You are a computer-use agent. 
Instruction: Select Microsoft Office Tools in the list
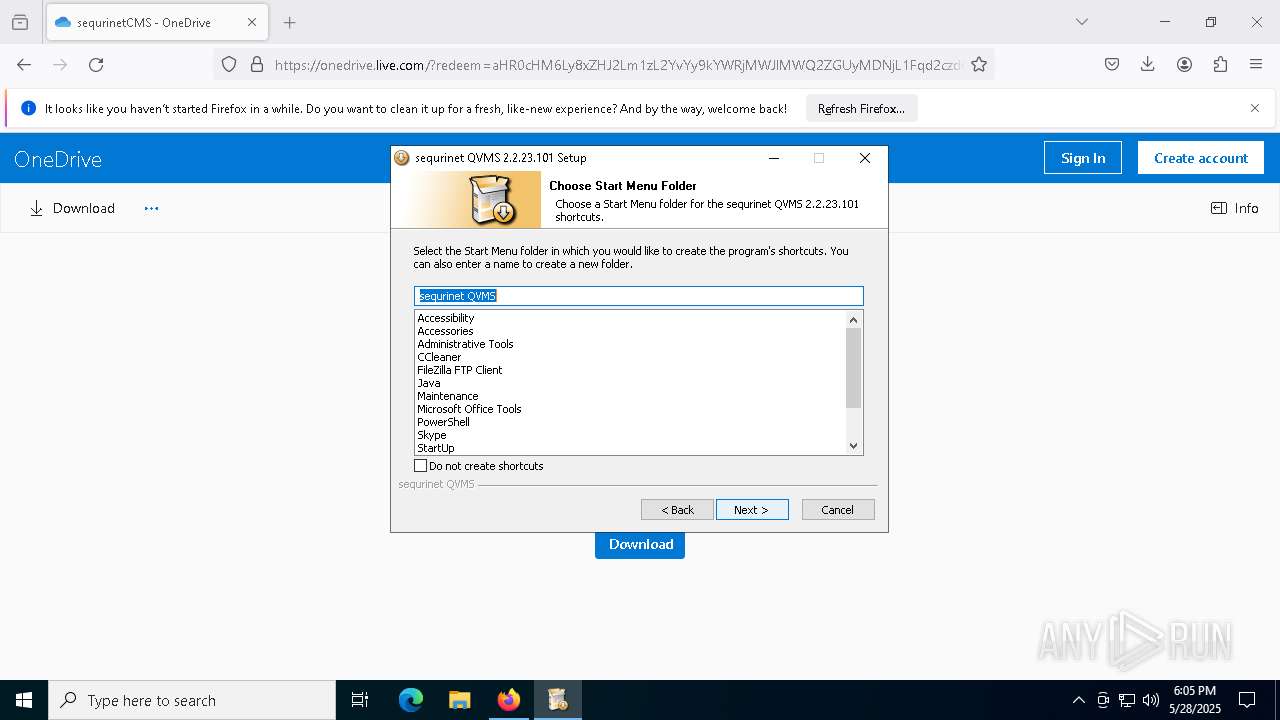pyautogui.click(x=469, y=409)
